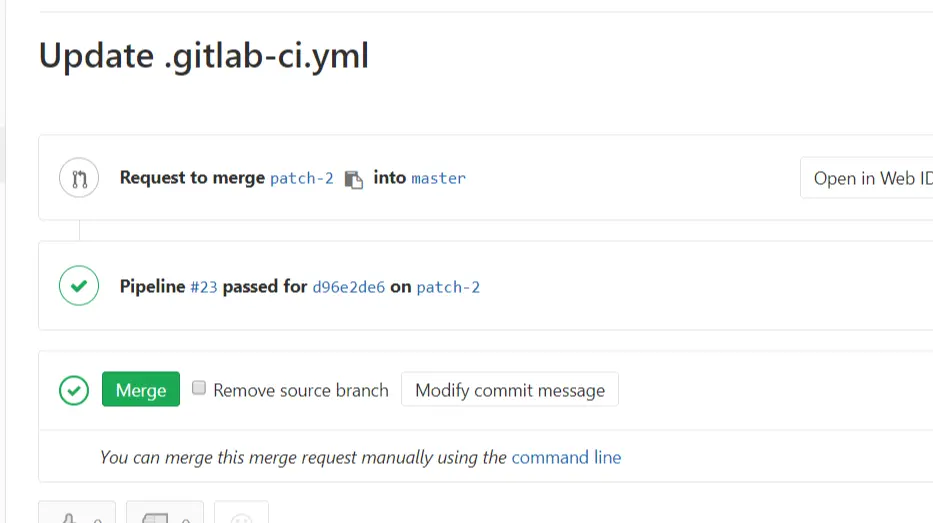Viewport: 933px width, 523px height.
Task: Add a thumbs up reaction
Action: (77, 514)
